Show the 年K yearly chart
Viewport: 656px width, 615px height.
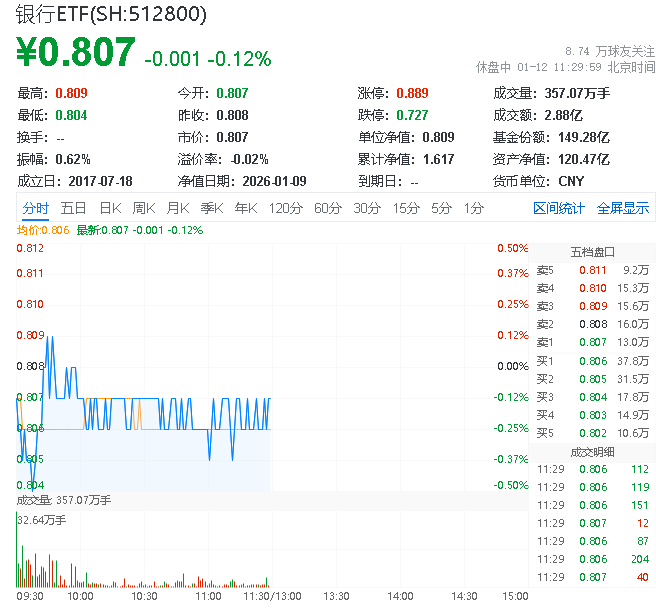pyautogui.click(x=245, y=208)
